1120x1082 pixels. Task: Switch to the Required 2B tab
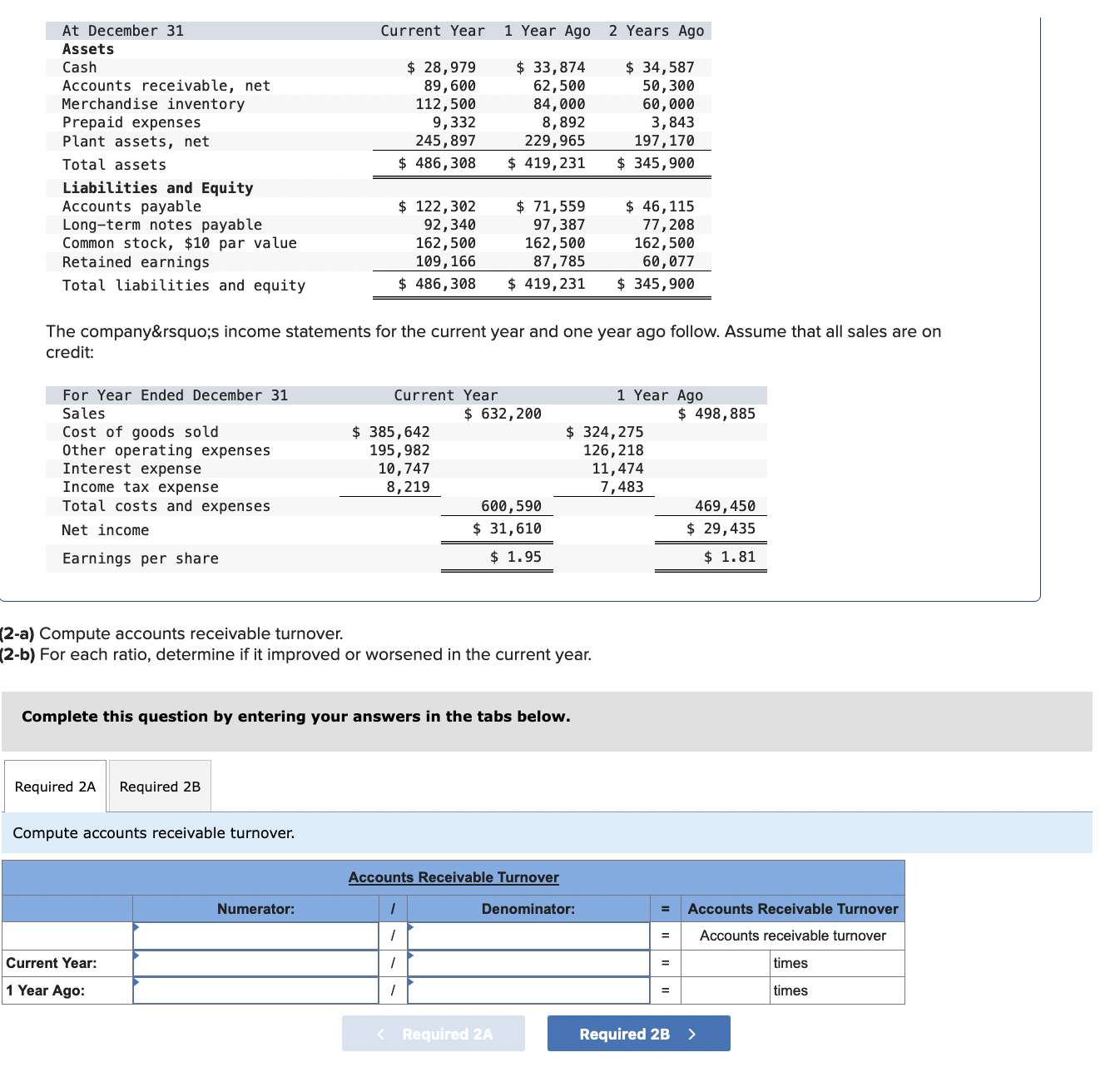coord(160,787)
